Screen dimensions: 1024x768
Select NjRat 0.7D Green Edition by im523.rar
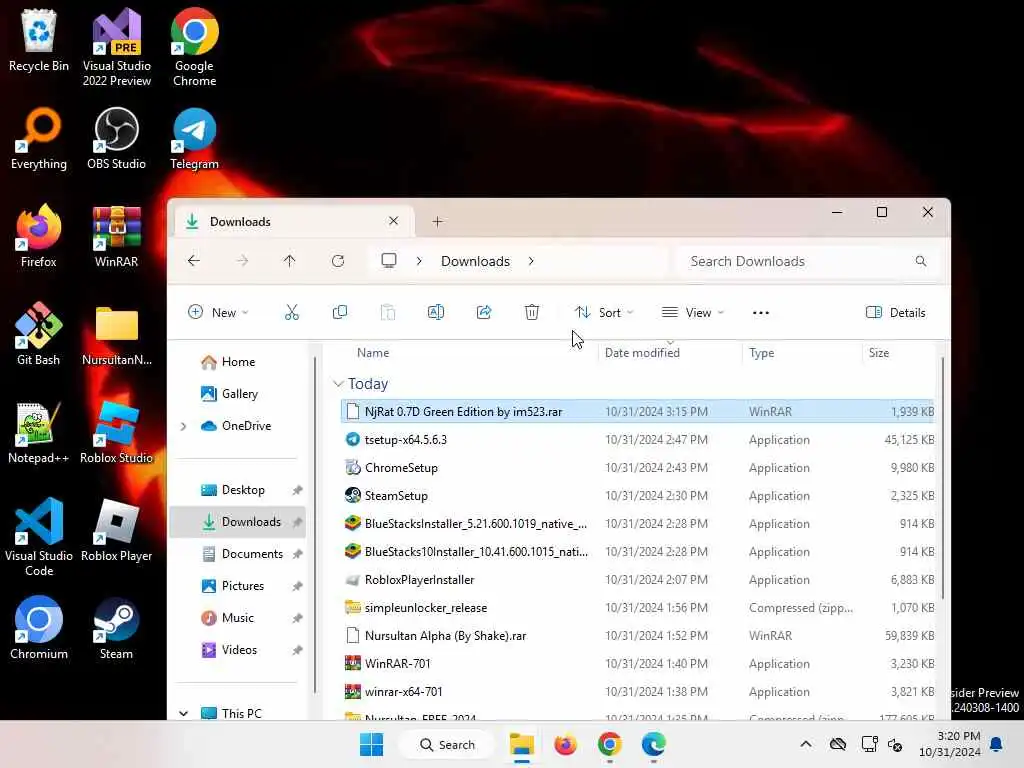pos(638,411)
